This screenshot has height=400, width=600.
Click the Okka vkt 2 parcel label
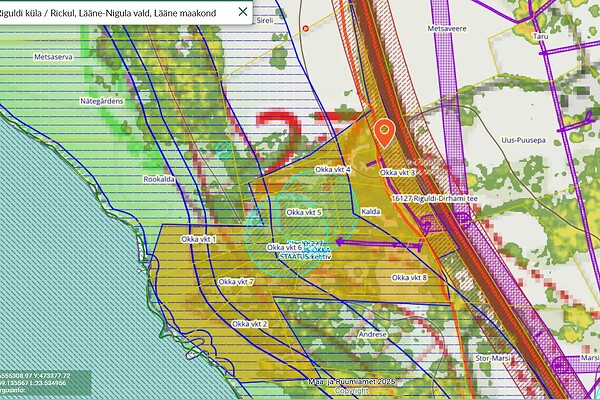(249, 324)
